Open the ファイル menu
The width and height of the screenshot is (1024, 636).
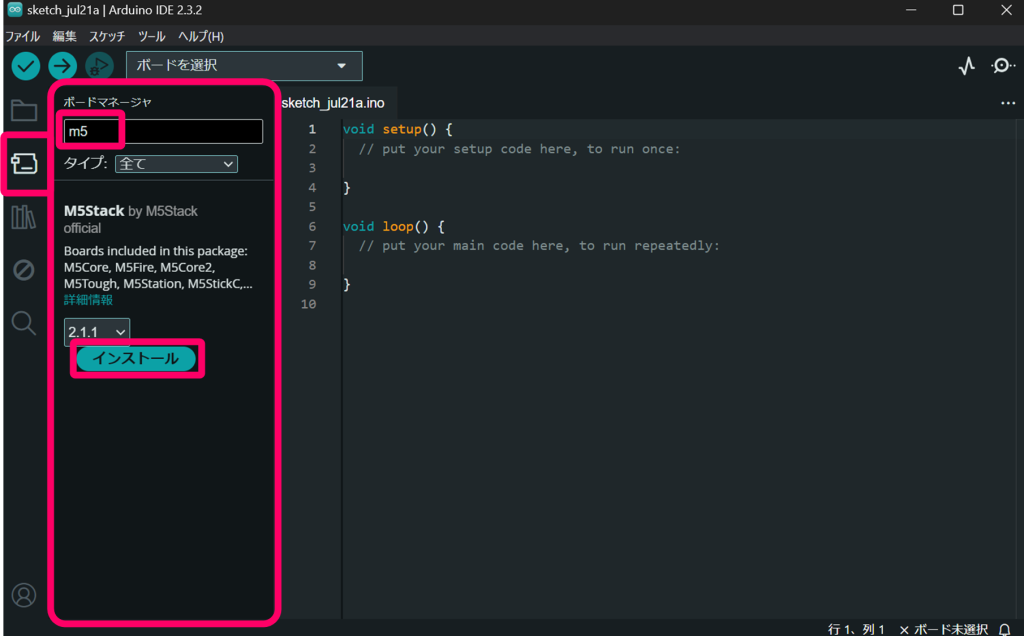[x=23, y=37]
